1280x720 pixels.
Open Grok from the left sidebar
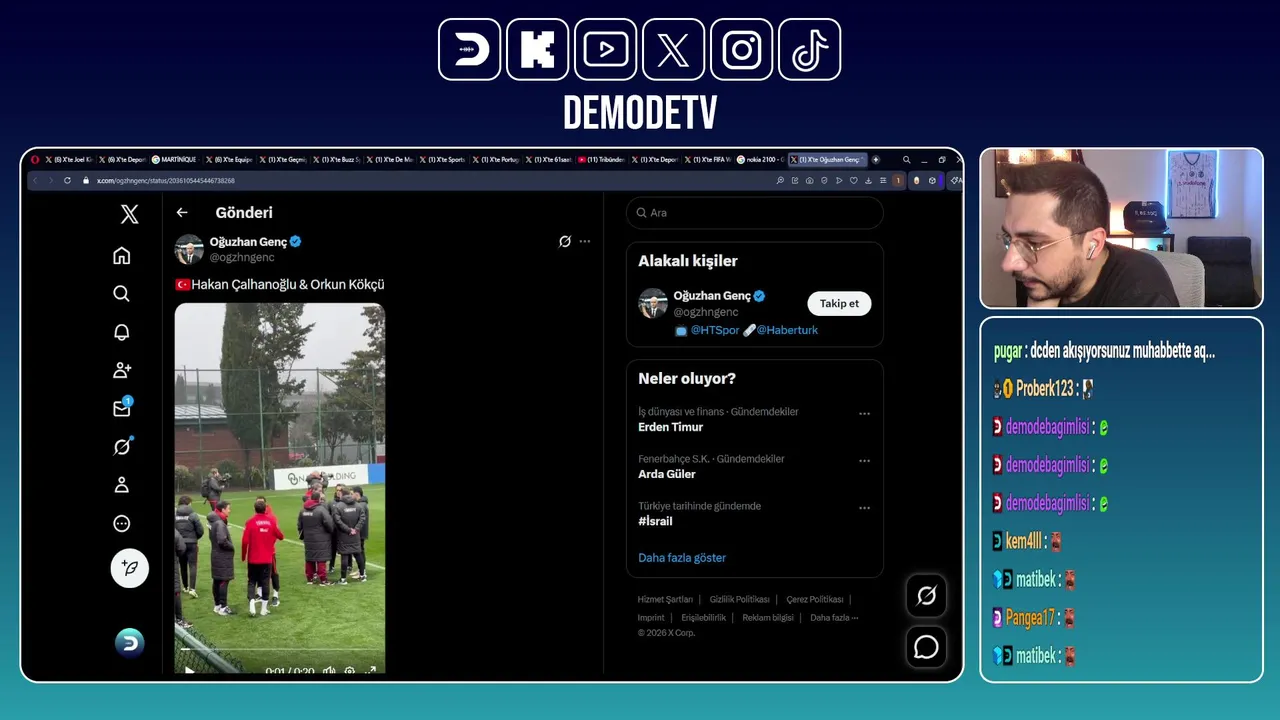[x=121, y=447]
